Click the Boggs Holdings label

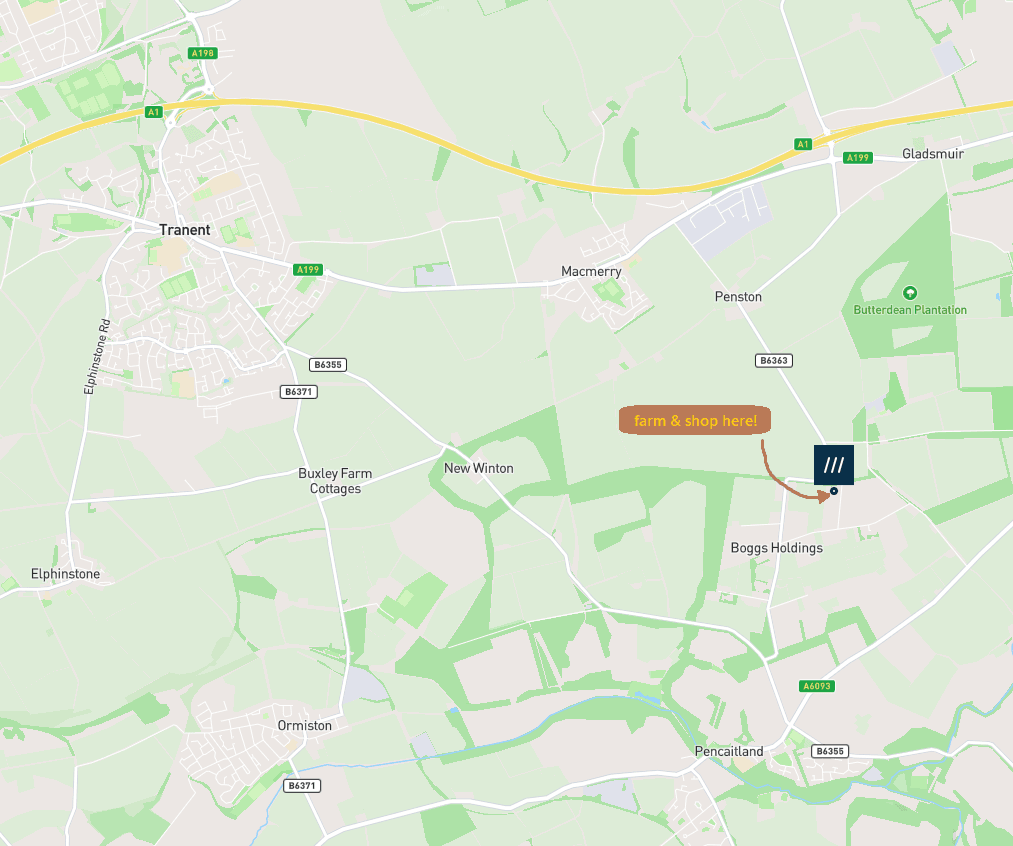777,548
